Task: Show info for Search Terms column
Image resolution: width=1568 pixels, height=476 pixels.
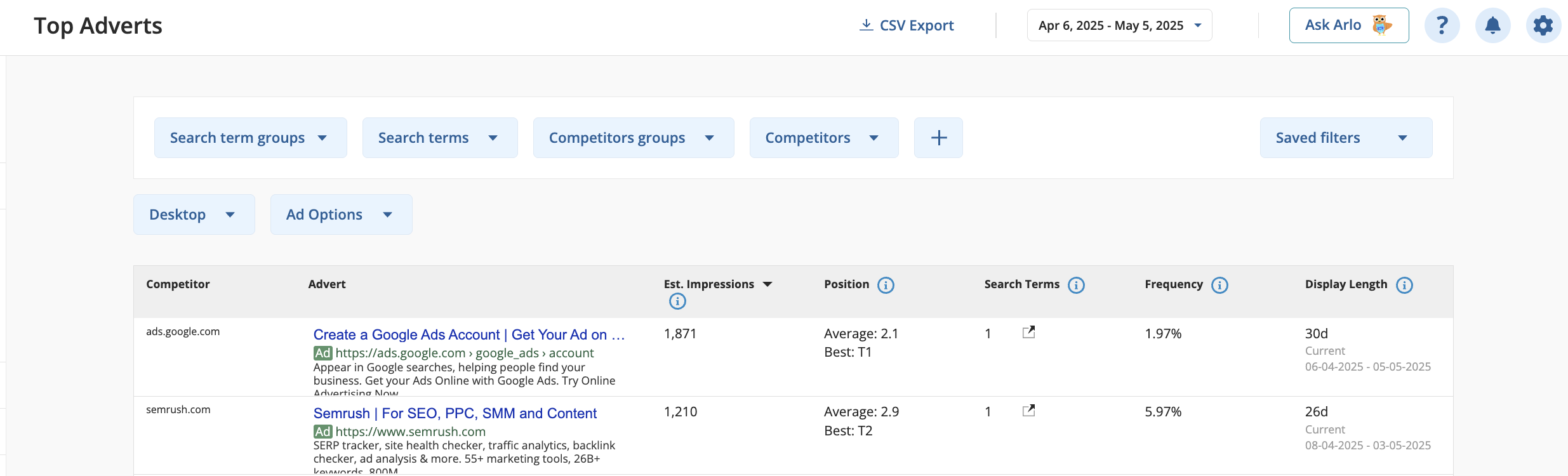Action: (1076, 285)
